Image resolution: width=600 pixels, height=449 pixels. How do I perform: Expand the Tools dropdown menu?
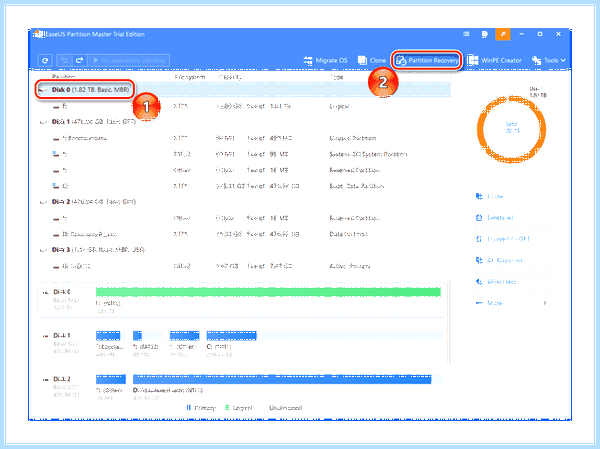pos(549,60)
